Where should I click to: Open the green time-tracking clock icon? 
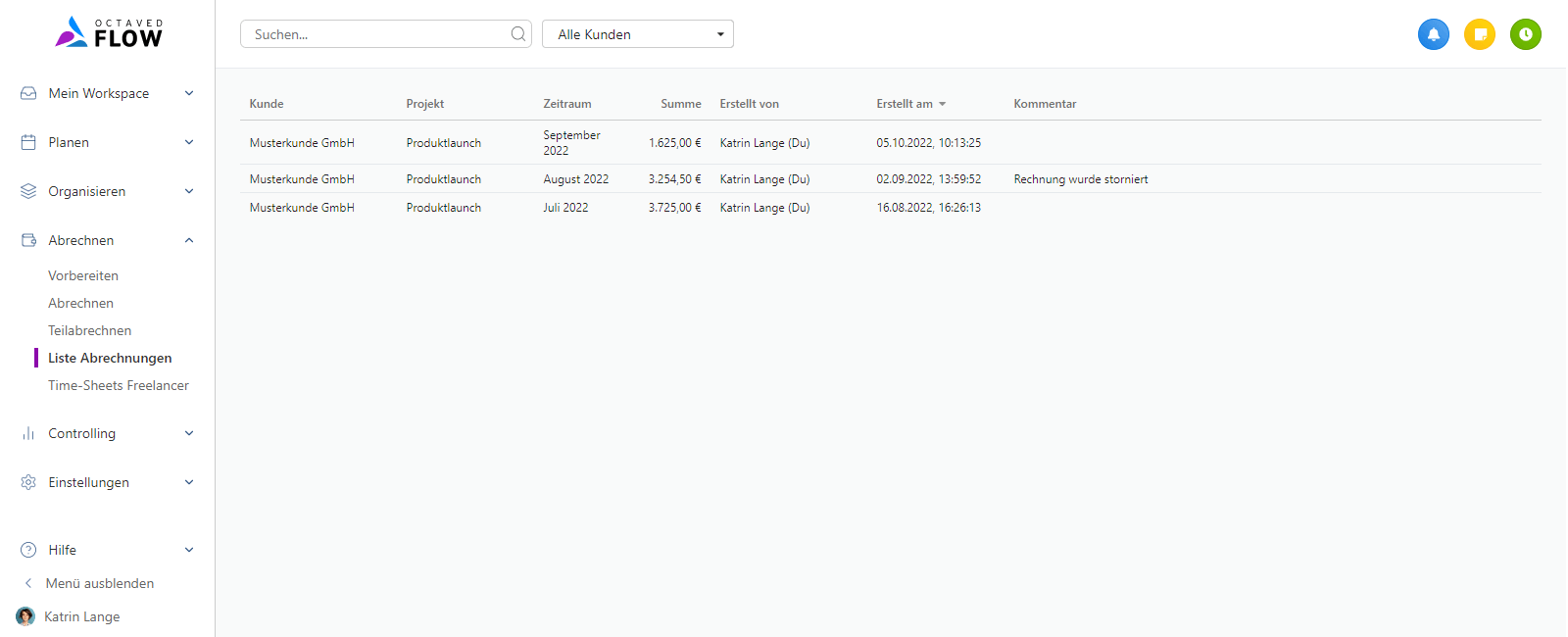point(1526,34)
